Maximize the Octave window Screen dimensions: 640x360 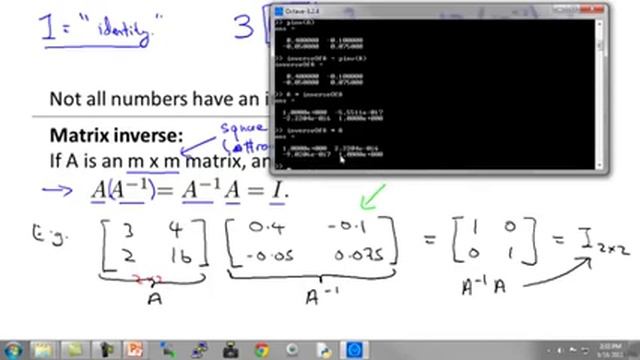(573, 9)
